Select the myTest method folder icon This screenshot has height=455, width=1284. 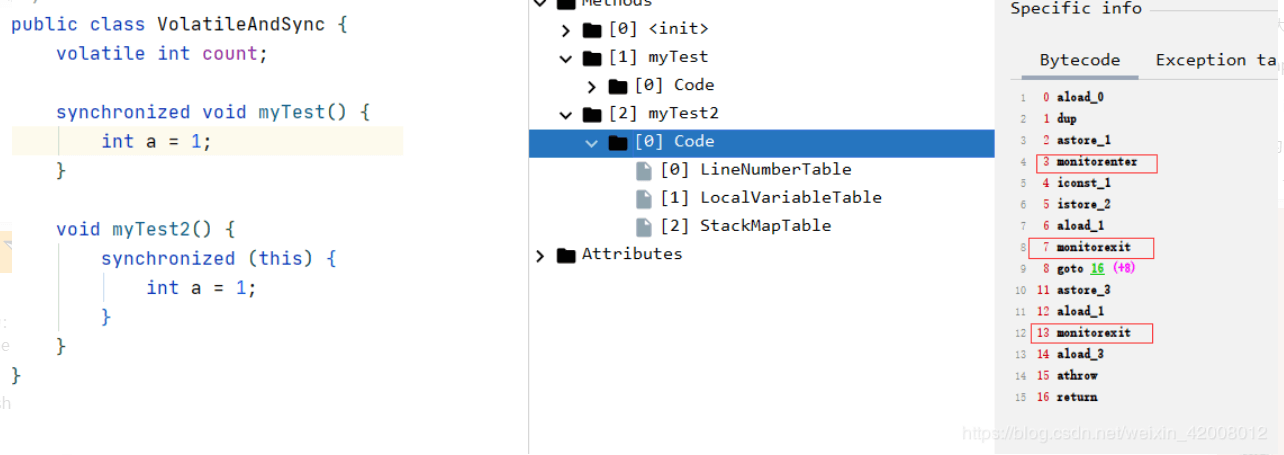(x=592, y=57)
